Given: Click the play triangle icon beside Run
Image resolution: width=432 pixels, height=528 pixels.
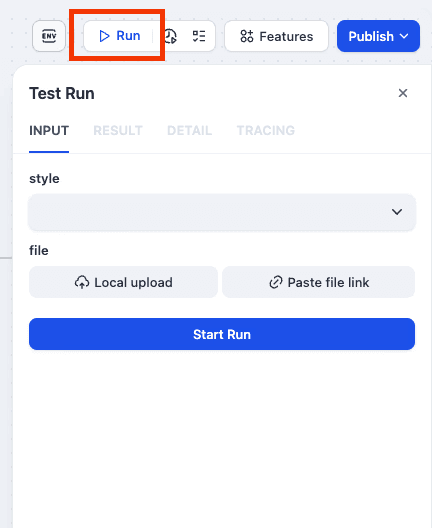Looking at the screenshot, I should pos(104,36).
